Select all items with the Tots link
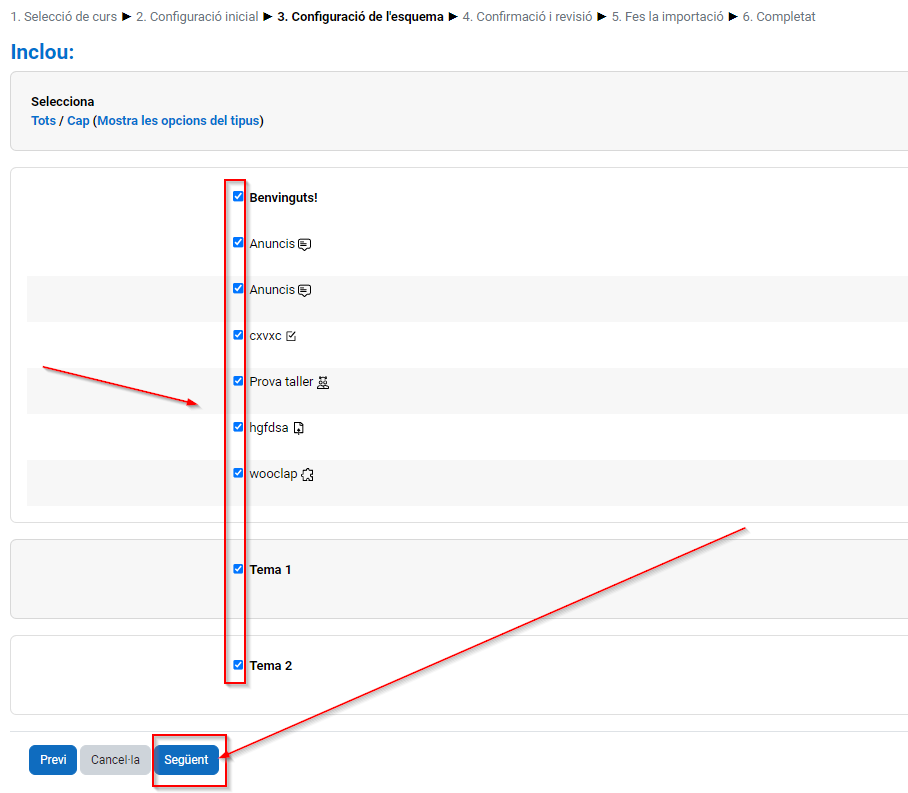 tap(43, 121)
